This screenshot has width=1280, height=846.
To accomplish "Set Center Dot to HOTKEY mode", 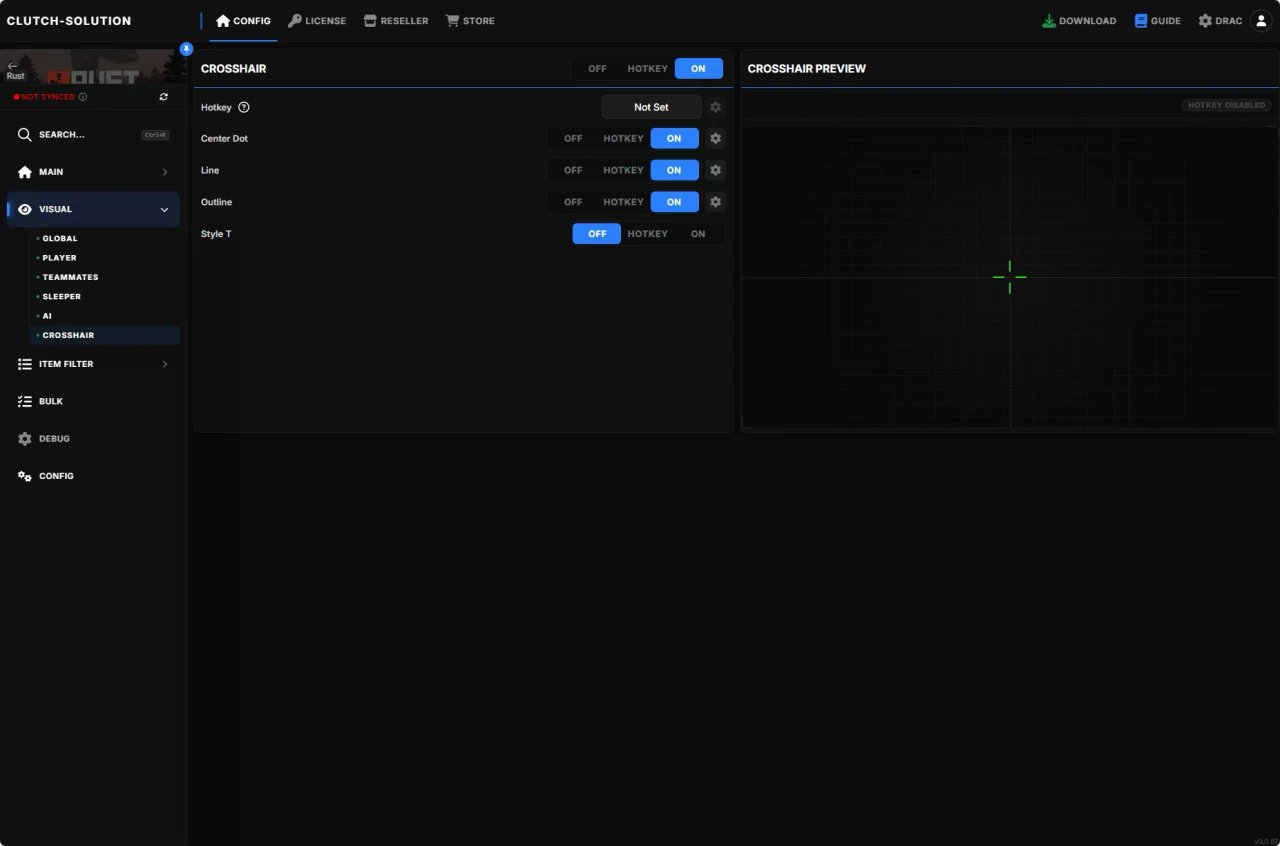I will (x=623, y=139).
